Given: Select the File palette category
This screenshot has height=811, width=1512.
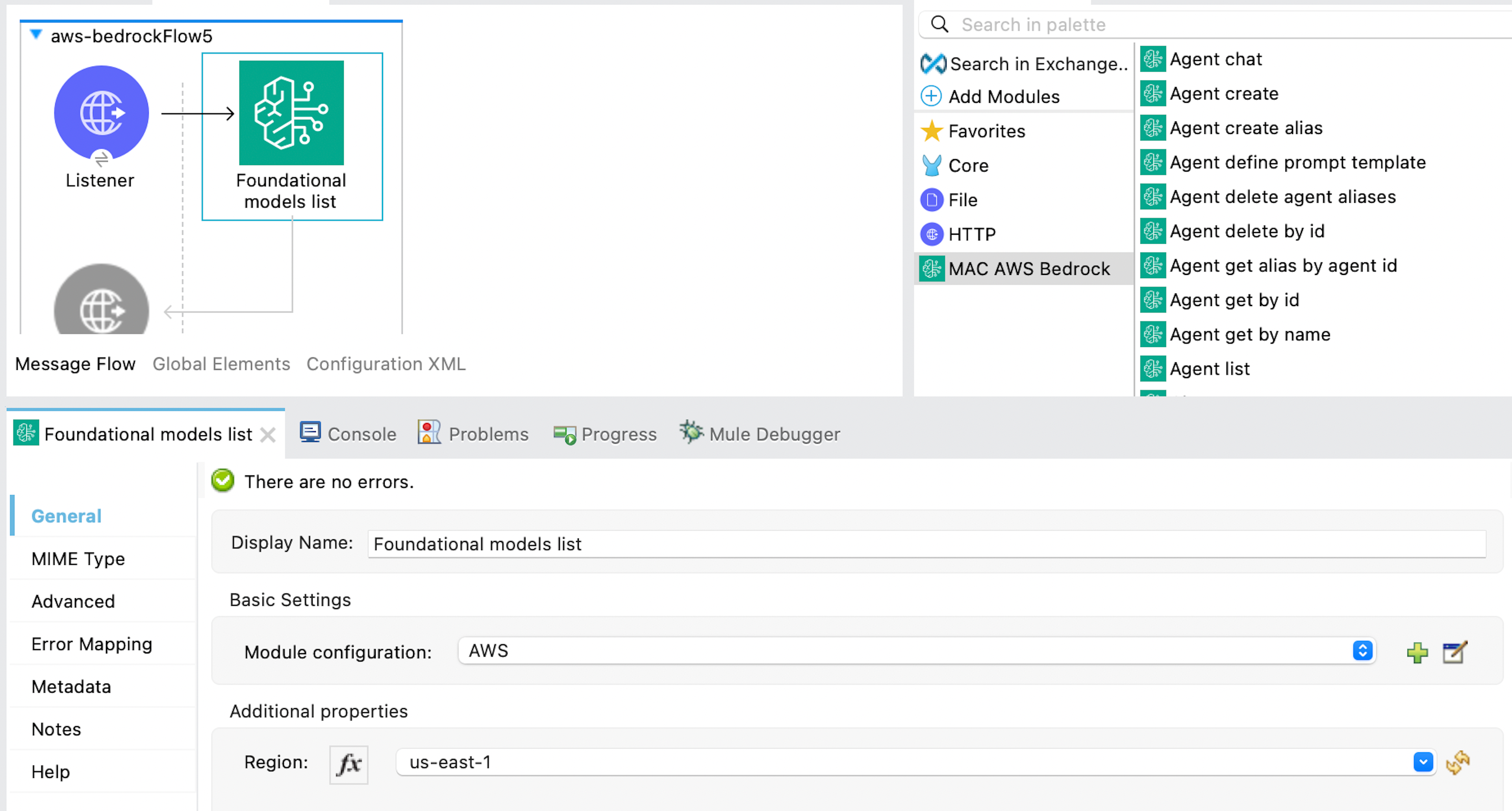Looking at the screenshot, I should 1024,200.
